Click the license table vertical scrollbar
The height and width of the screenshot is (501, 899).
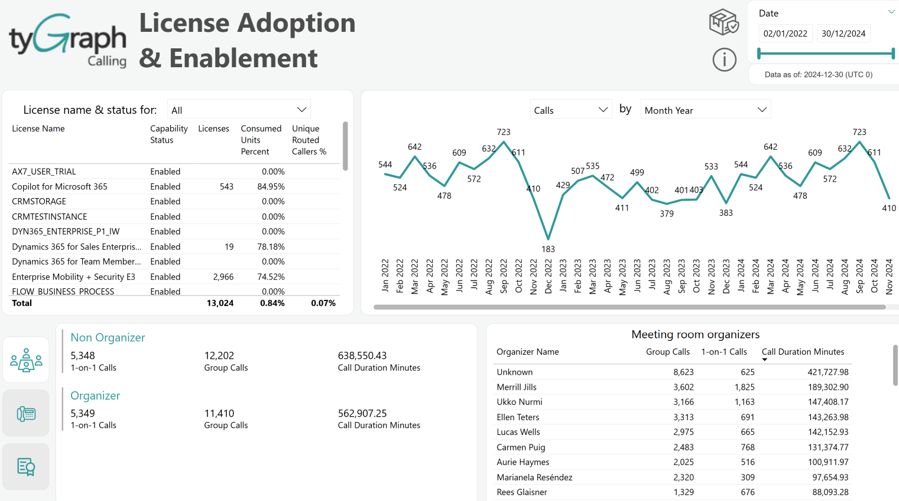(x=345, y=146)
